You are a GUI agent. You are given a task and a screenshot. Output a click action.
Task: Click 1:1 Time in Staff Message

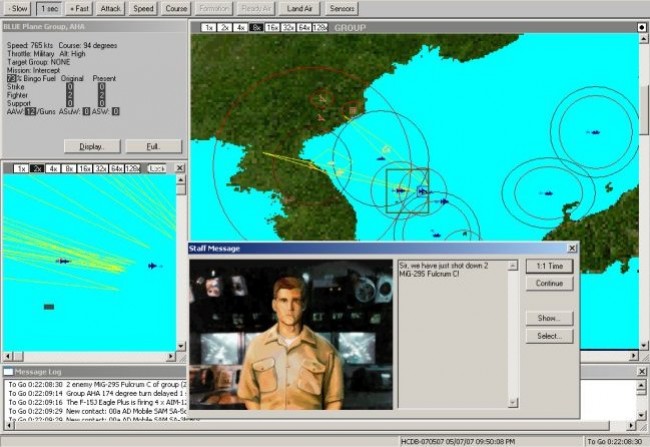point(549,266)
